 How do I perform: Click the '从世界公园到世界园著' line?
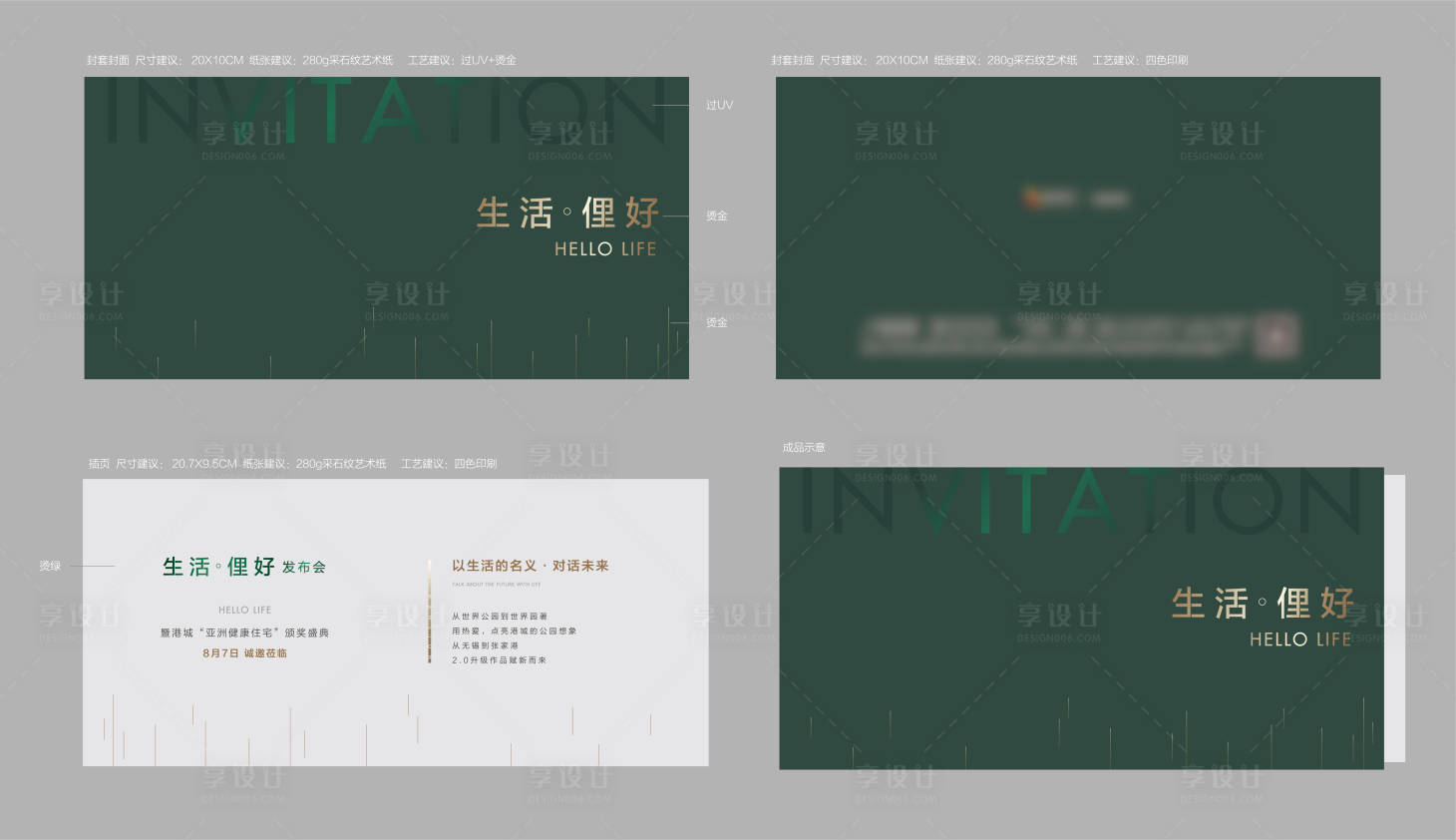pyautogui.click(x=500, y=617)
